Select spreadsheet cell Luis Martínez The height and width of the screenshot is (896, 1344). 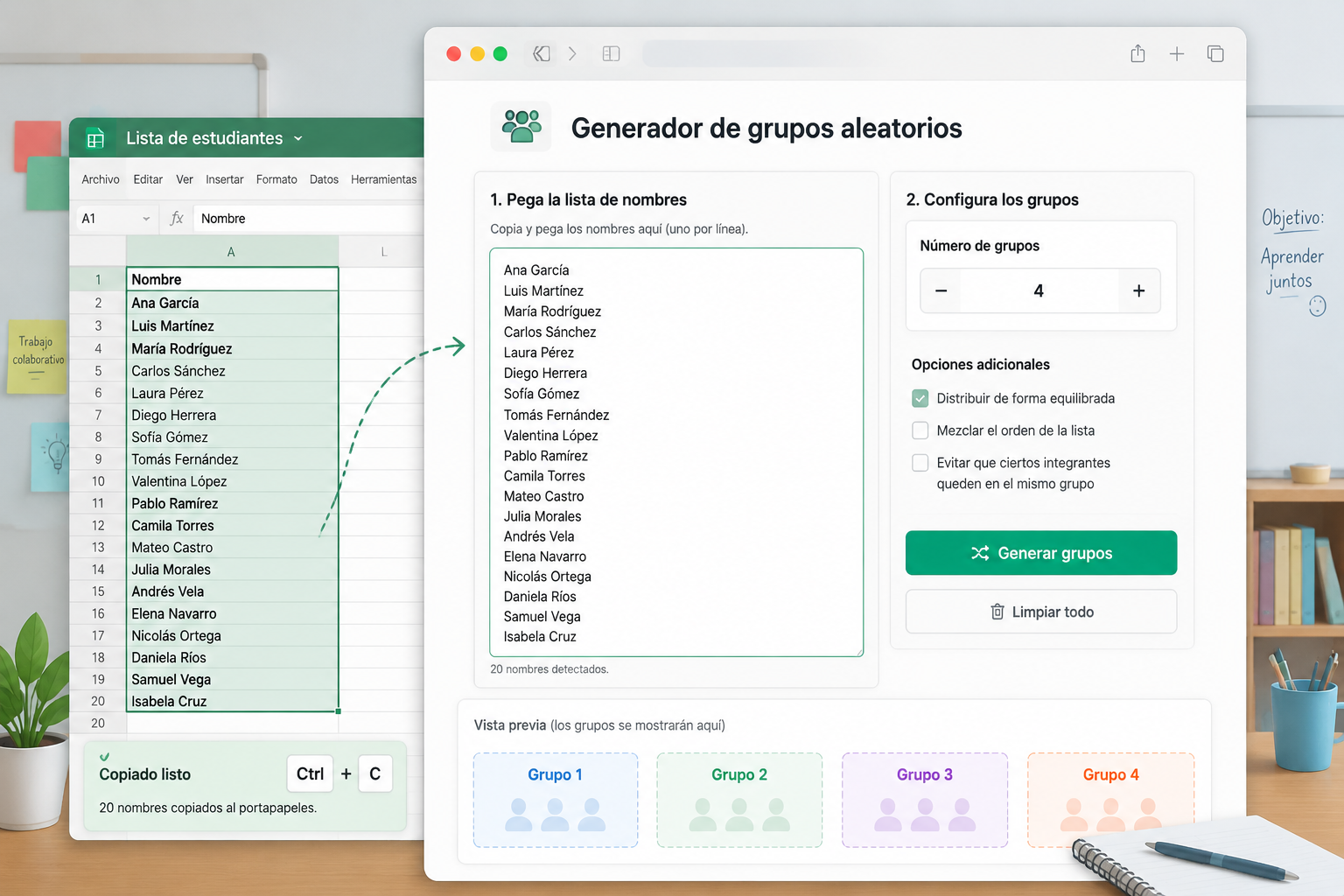(x=232, y=325)
